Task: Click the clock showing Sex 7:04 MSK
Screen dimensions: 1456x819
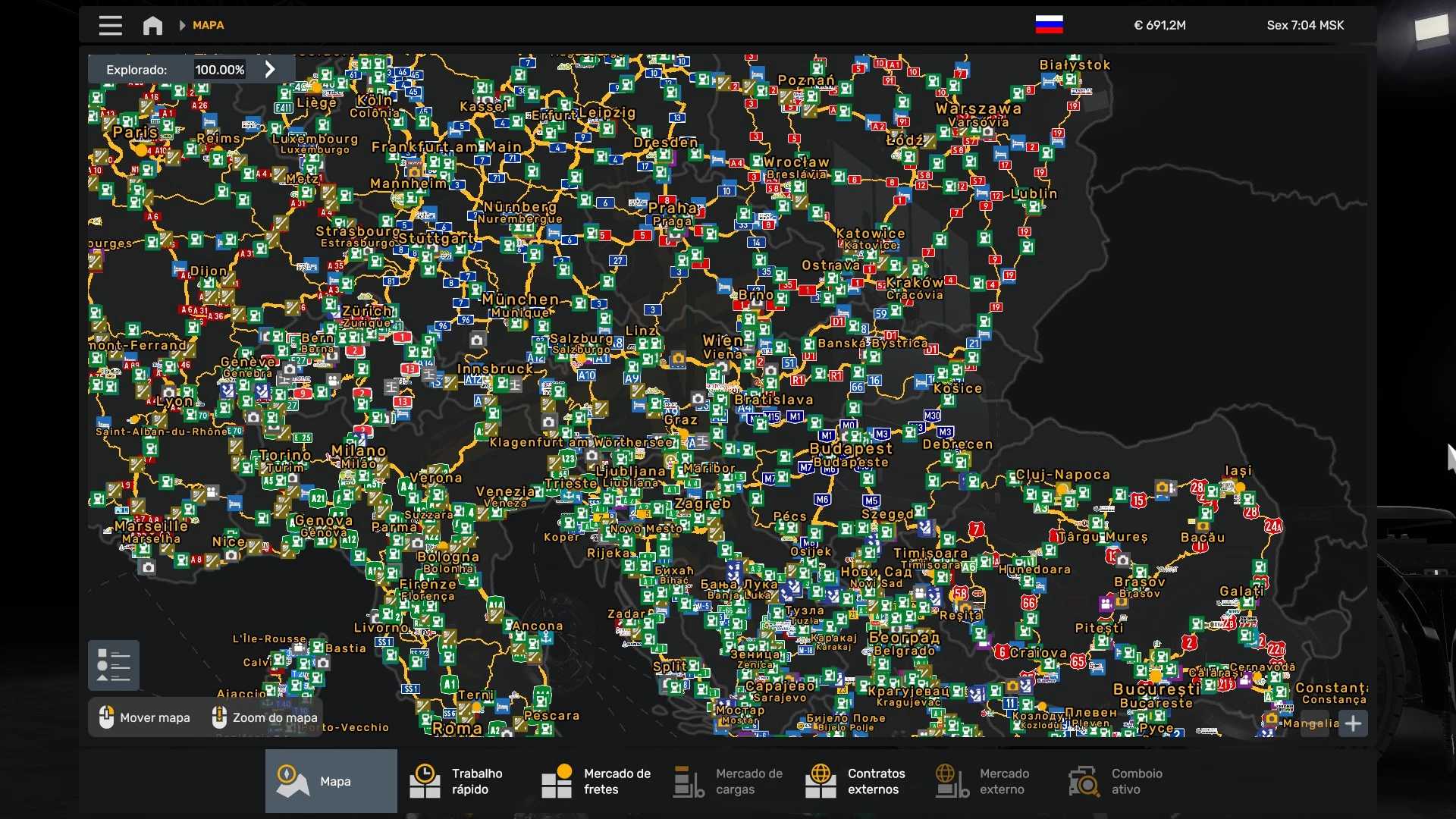Action: [x=1304, y=25]
